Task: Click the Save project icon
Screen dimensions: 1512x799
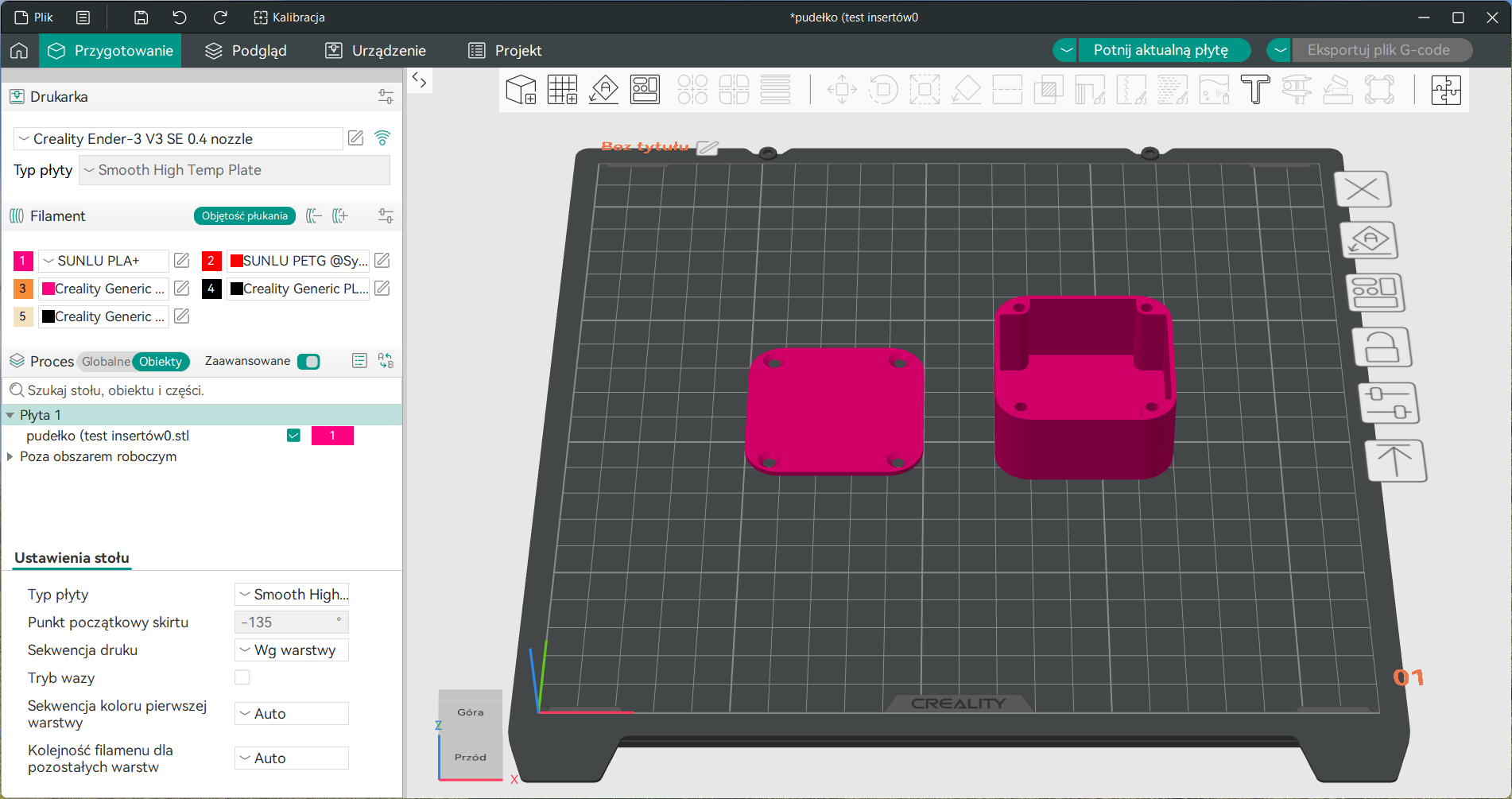Action: (x=141, y=17)
